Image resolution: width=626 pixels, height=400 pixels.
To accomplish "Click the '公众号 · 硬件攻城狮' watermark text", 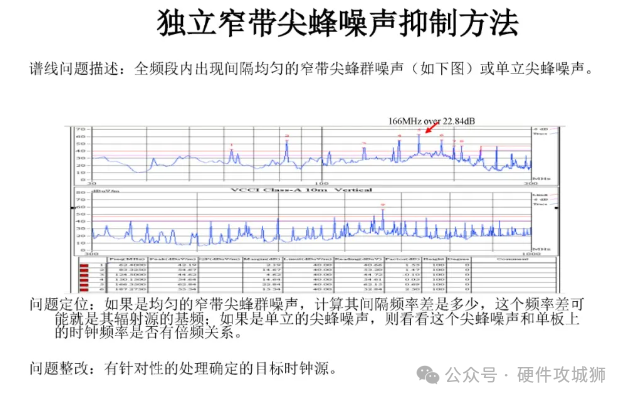I will point(525,375).
